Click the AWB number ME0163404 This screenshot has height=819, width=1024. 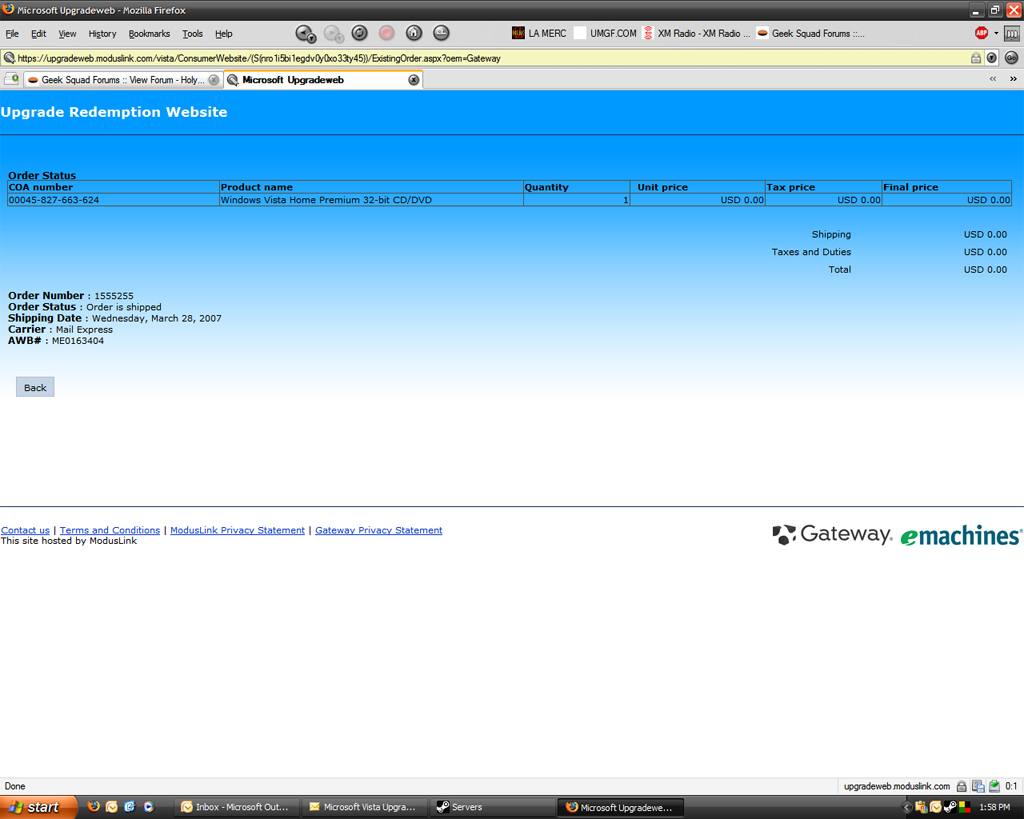[x=78, y=341]
